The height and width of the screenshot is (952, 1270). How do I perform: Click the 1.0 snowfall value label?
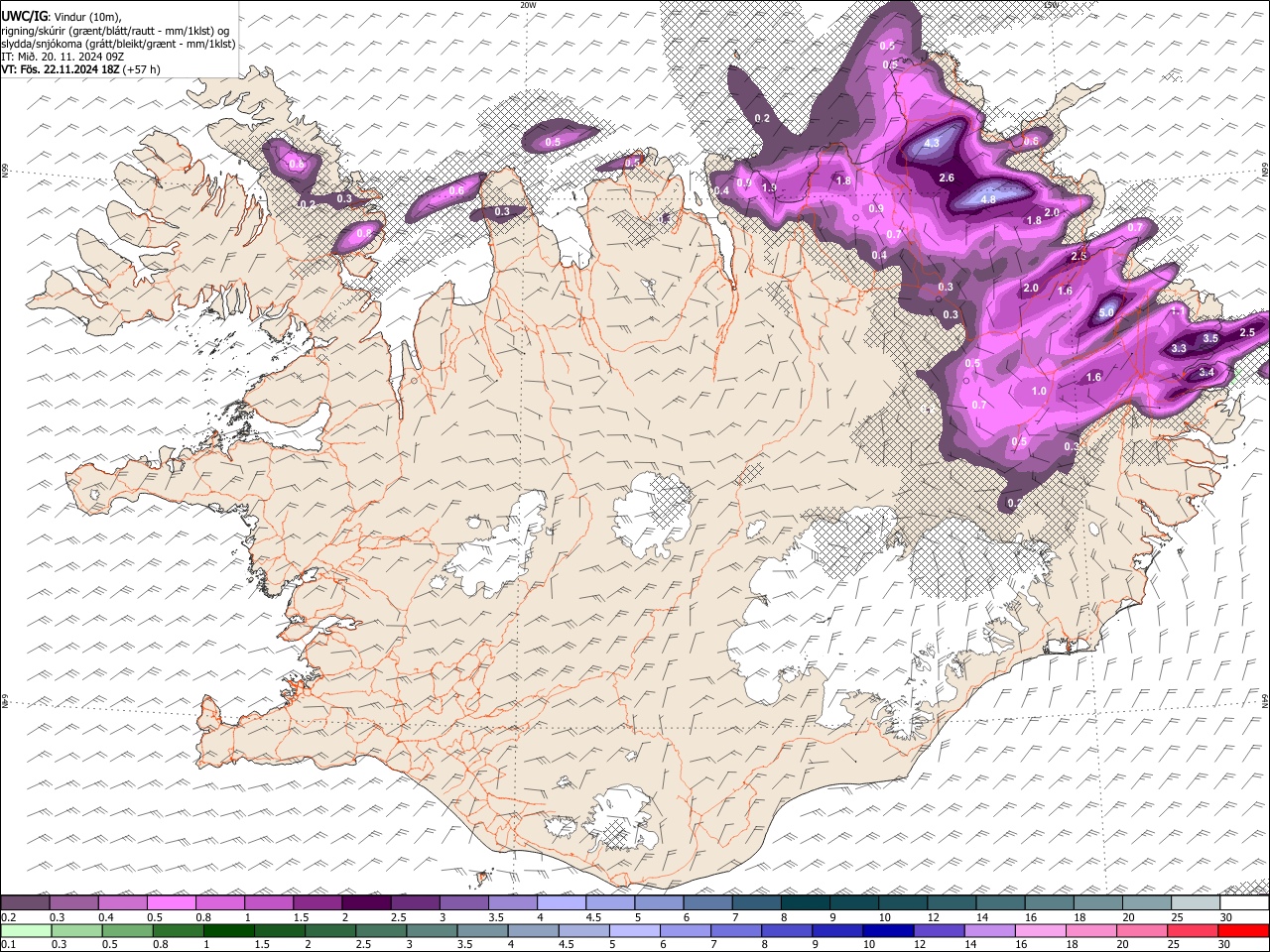[x=1040, y=391]
